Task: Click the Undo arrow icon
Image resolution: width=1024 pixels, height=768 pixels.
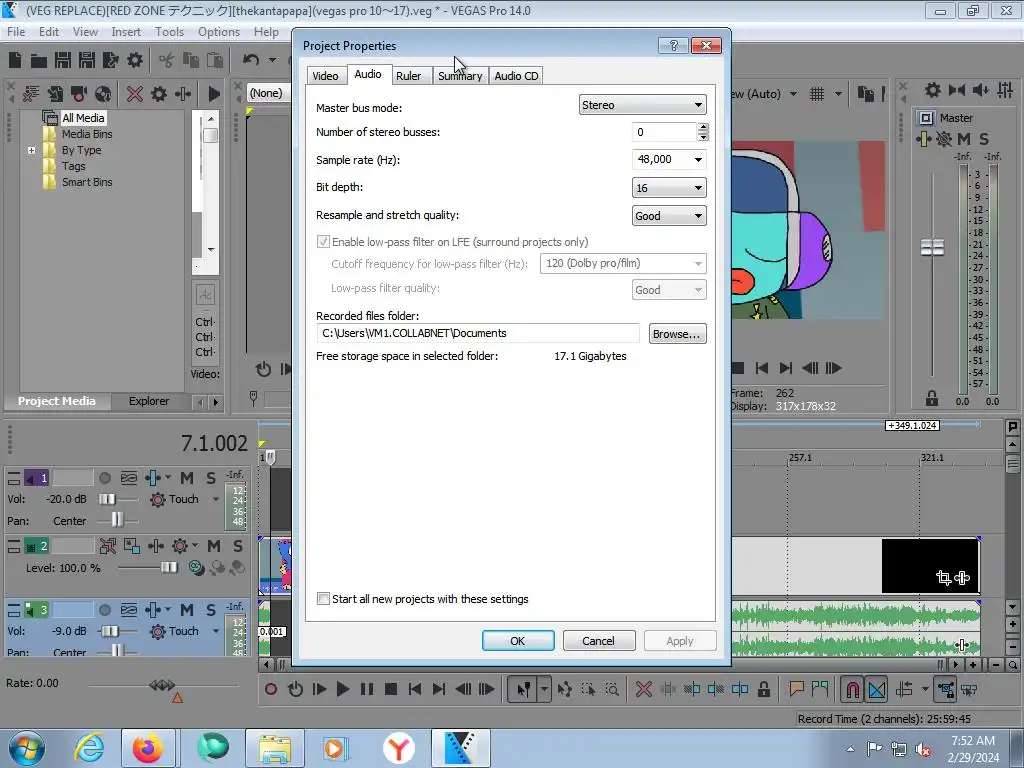Action: [251, 60]
